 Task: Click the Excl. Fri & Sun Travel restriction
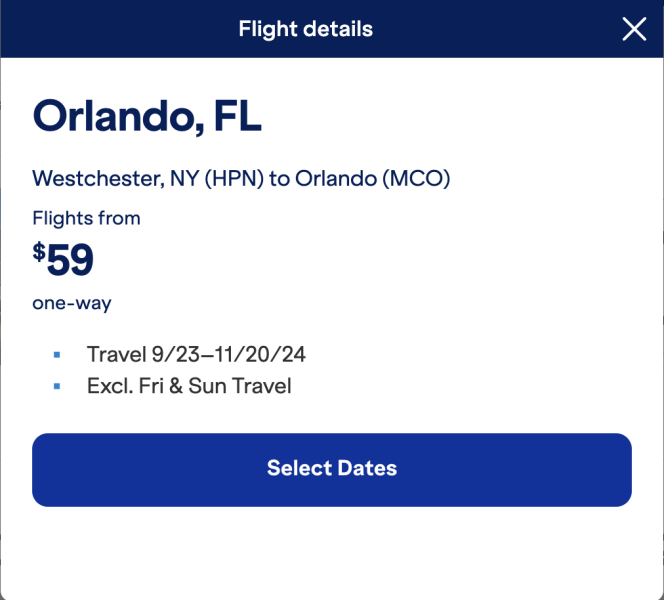[x=189, y=385]
